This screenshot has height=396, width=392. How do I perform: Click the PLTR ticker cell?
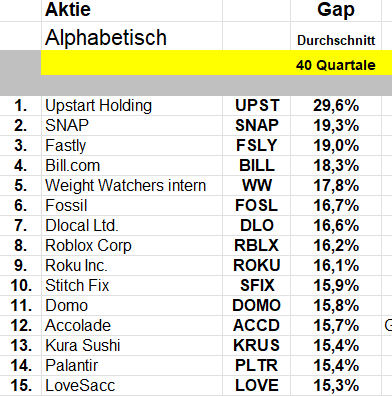[x=257, y=366]
